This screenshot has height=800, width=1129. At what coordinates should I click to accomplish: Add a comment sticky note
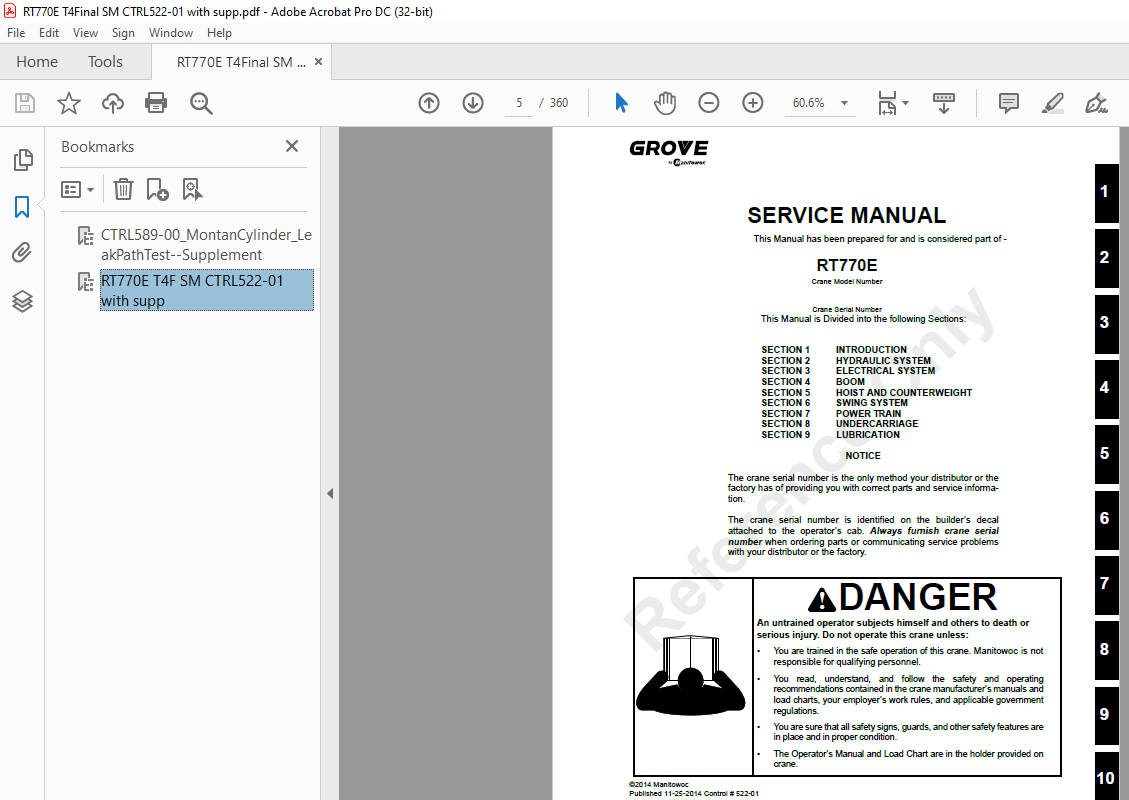1009,103
